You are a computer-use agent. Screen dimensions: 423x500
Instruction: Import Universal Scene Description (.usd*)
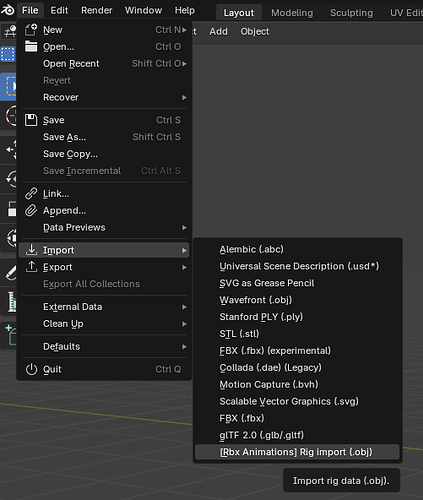(297, 266)
